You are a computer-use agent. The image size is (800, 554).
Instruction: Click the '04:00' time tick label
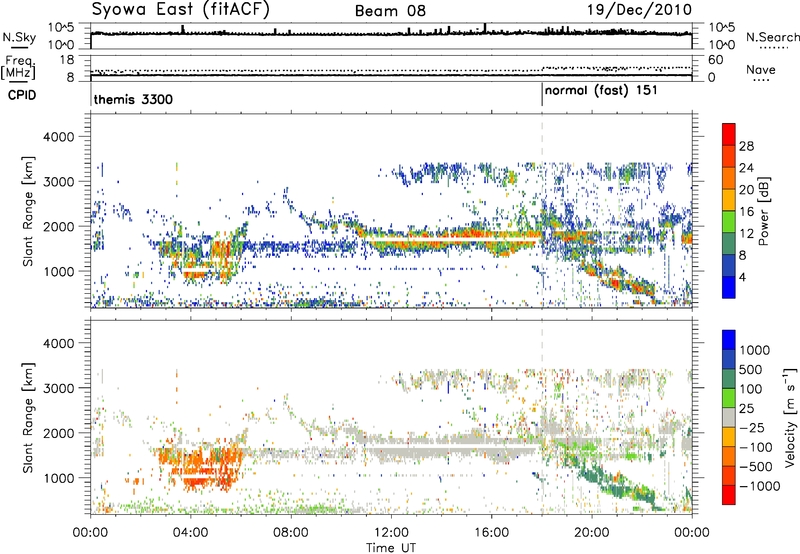click(191, 533)
